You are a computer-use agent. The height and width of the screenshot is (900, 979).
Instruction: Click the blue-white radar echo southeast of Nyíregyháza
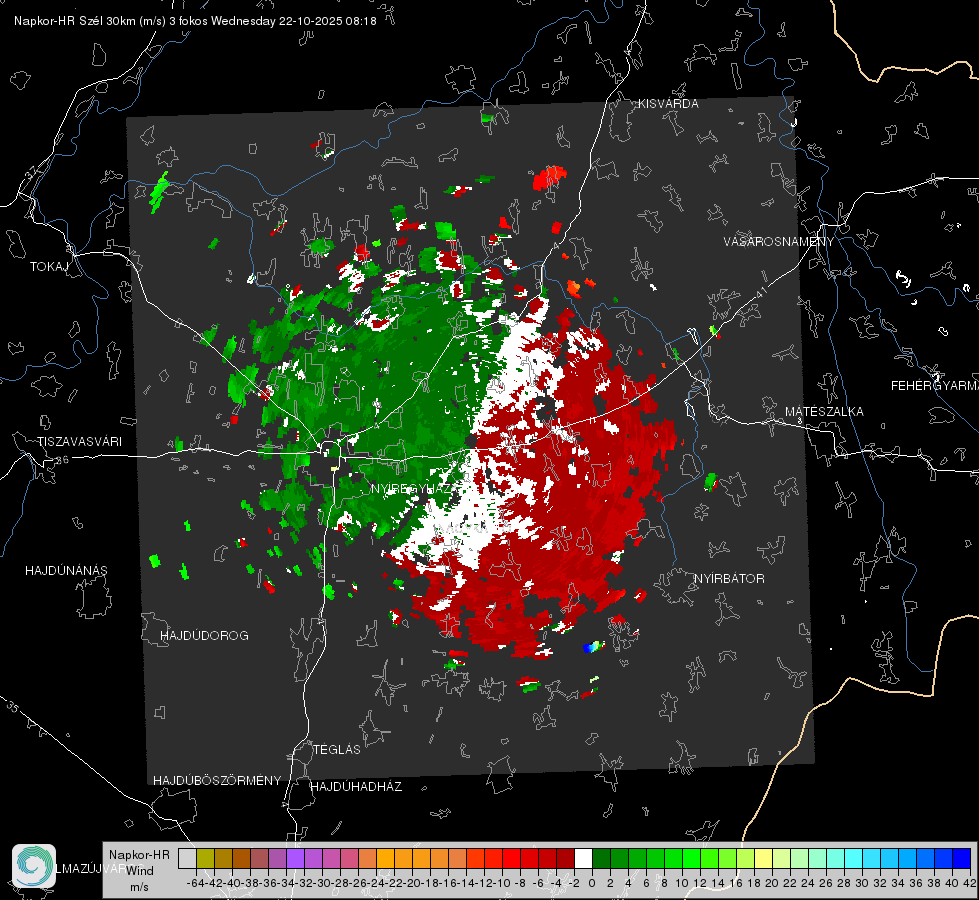(x=594, y=647)
